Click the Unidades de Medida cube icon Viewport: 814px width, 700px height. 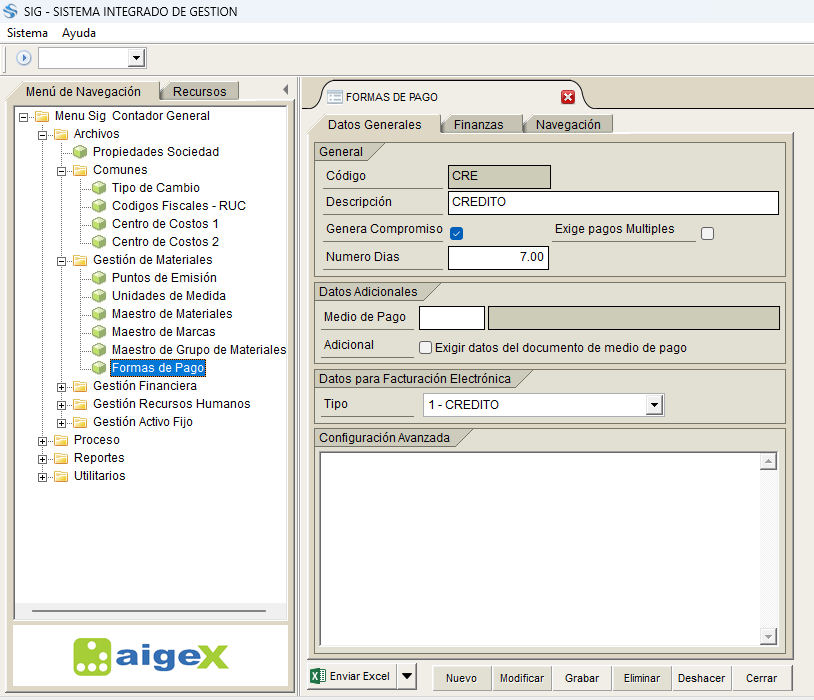(x=99, y=295)
